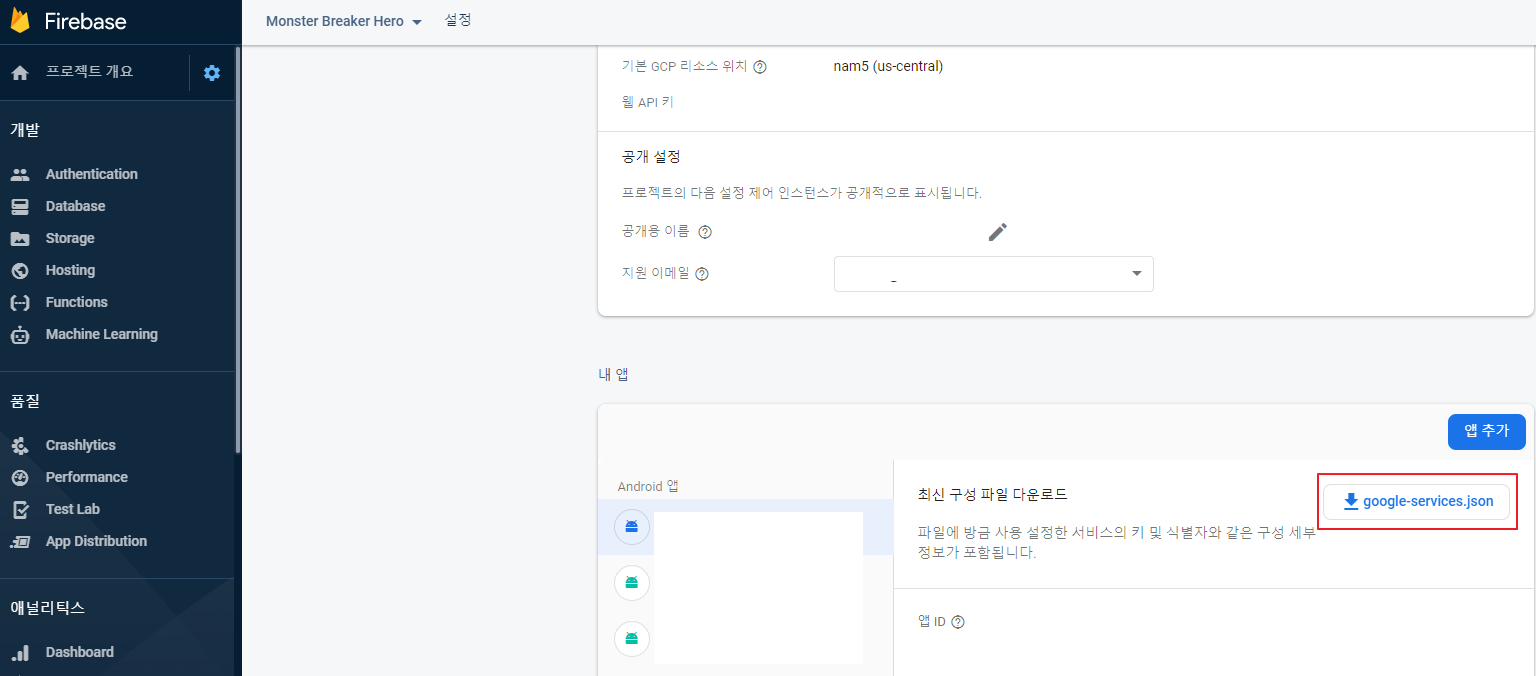Click the home icon beside 프로젝트 개요

point(20,73)
